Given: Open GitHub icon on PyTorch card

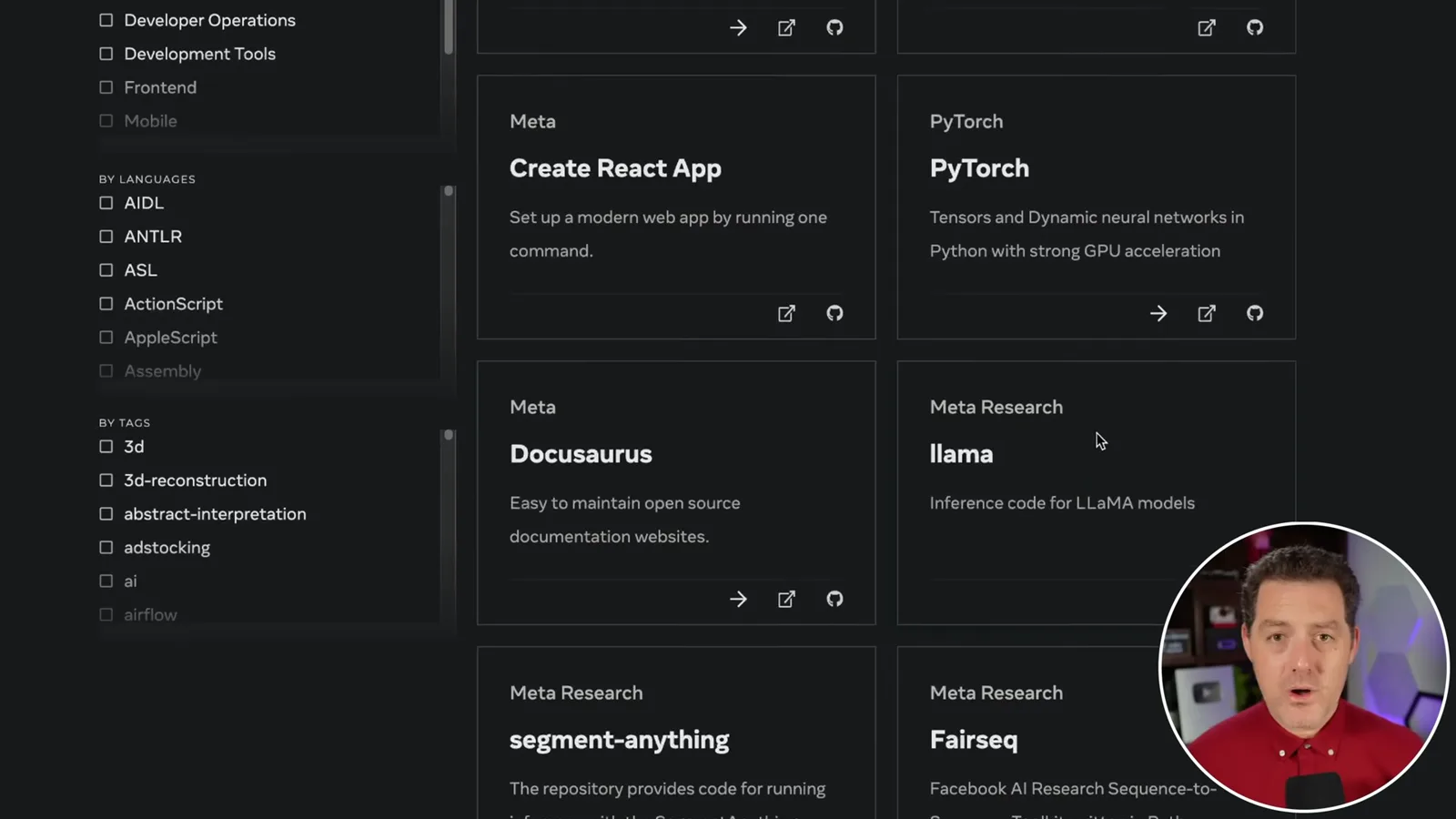Looking at the screenshot, I should pyautogui.click(x=1255, y=313).
